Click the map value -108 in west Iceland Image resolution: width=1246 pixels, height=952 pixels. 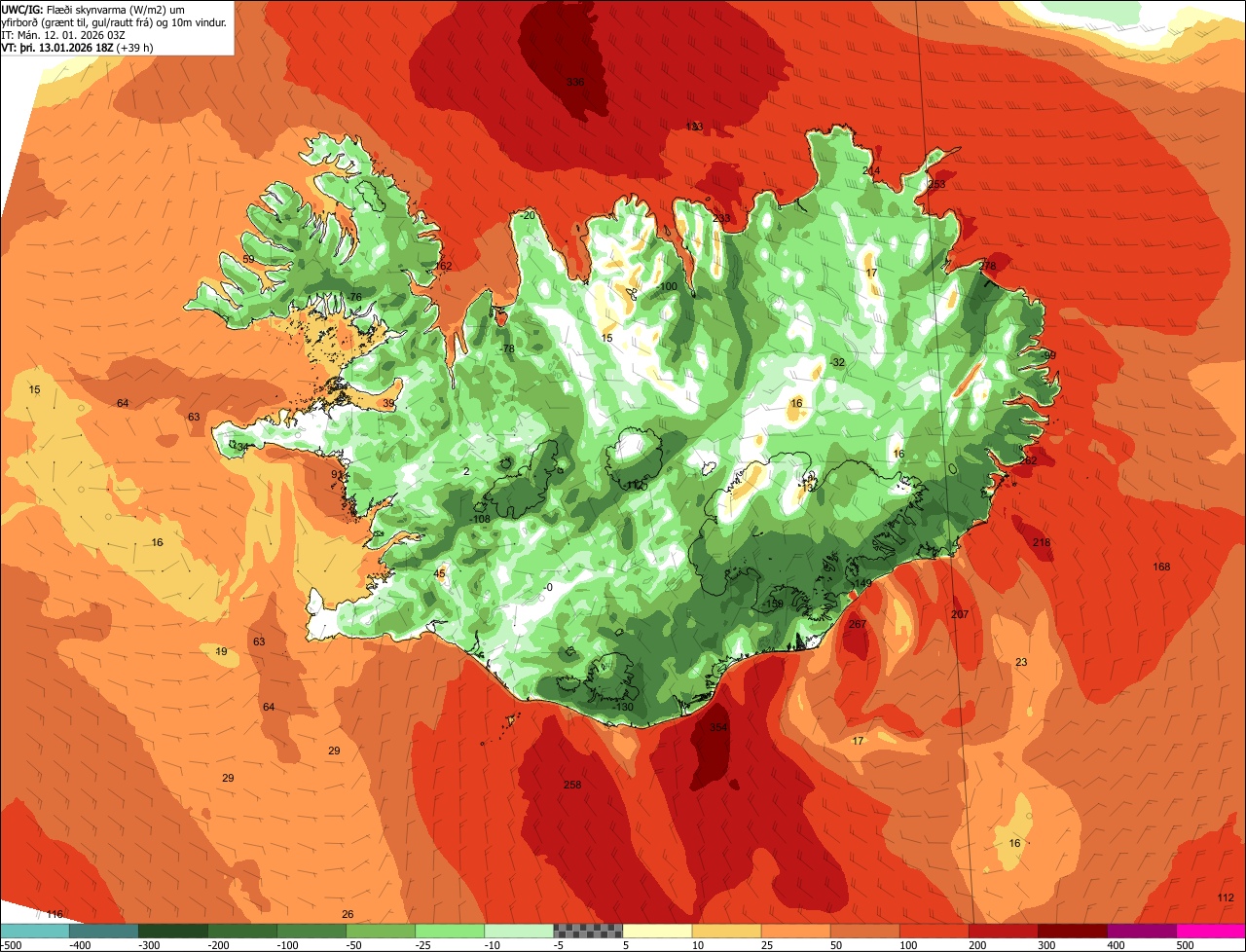click(x=480, y=520)
